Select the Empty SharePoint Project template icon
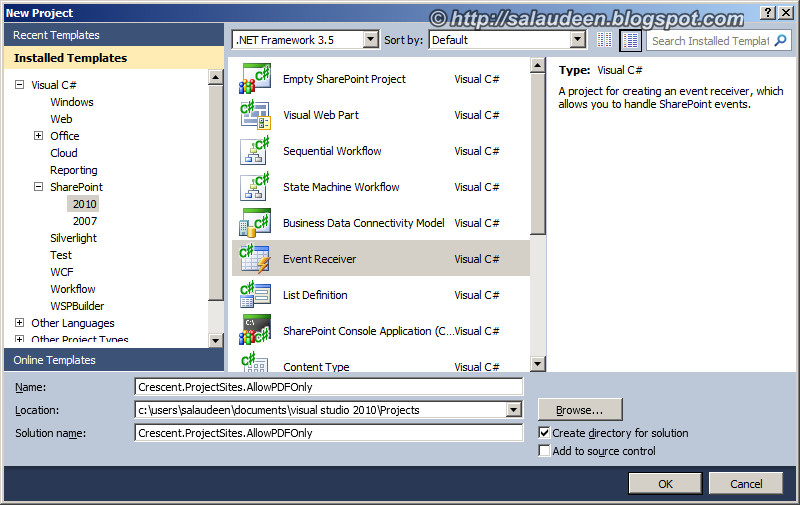 coord(255,79)
